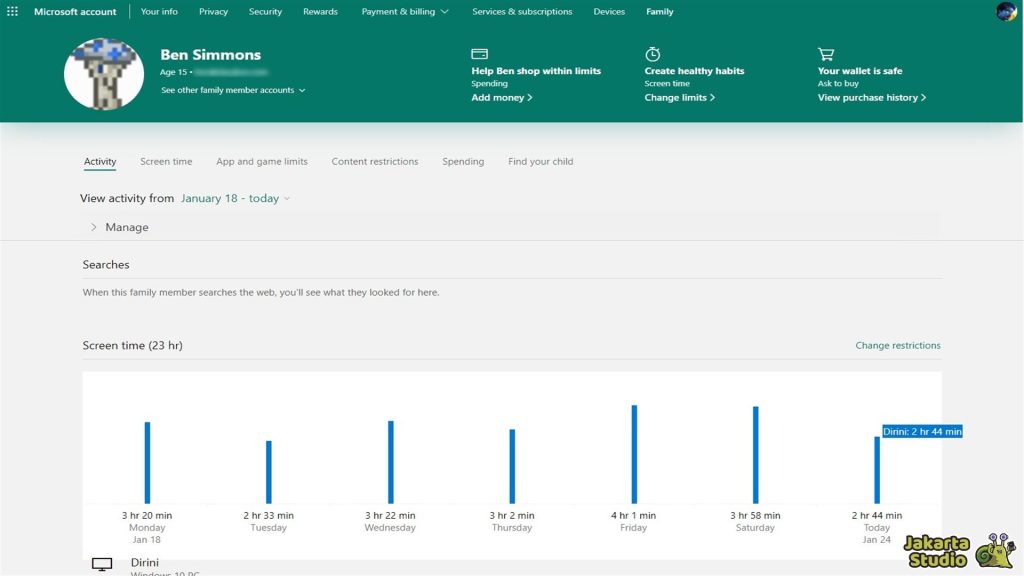
Task: Open the App and game limits tab
Action: click(x=262, y=161)
